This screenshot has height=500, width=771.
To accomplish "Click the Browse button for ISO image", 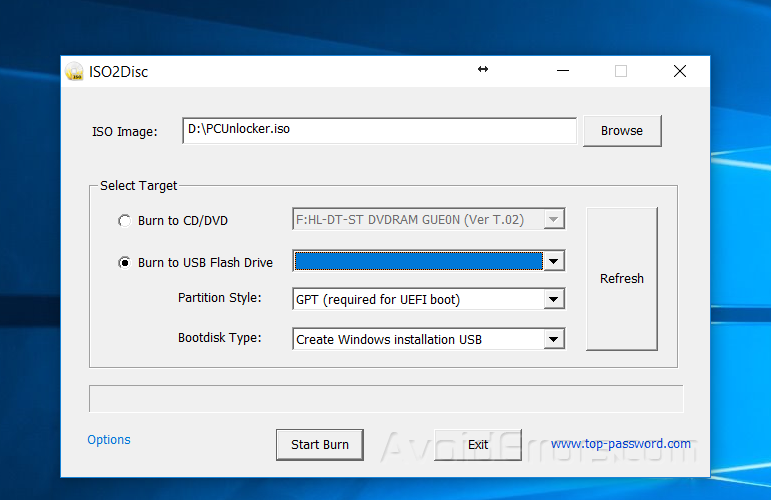I will [x=621, y=131].
